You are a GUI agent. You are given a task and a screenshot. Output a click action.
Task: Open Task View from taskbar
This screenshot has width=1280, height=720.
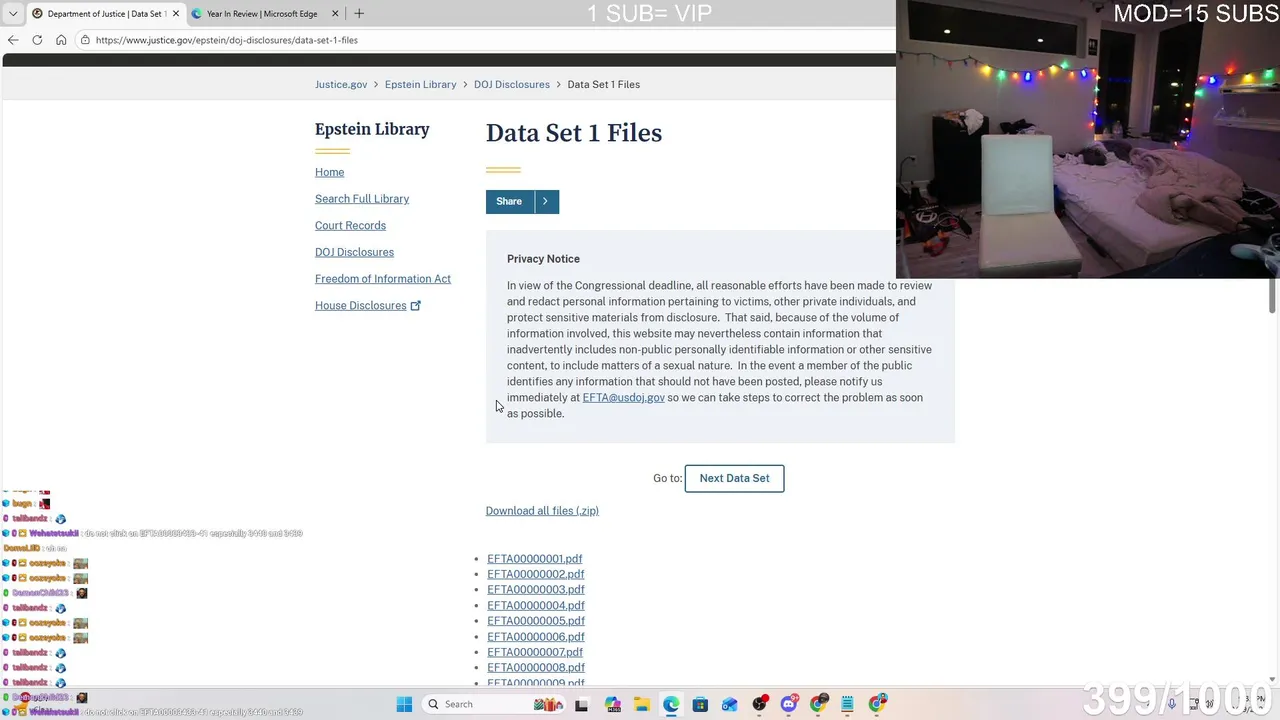(581, 704)
